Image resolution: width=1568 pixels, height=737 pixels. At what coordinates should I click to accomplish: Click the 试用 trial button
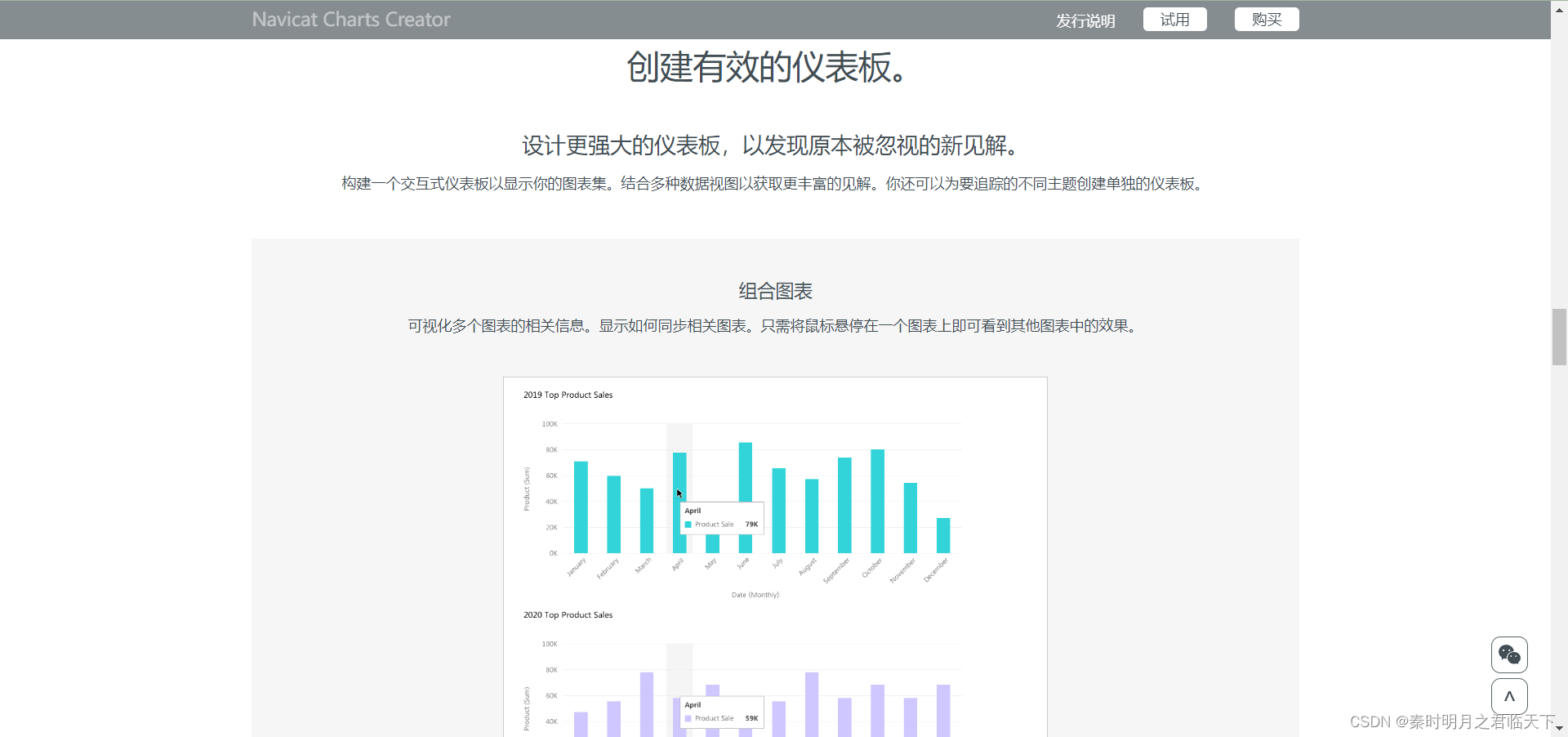click(1175, 20)
